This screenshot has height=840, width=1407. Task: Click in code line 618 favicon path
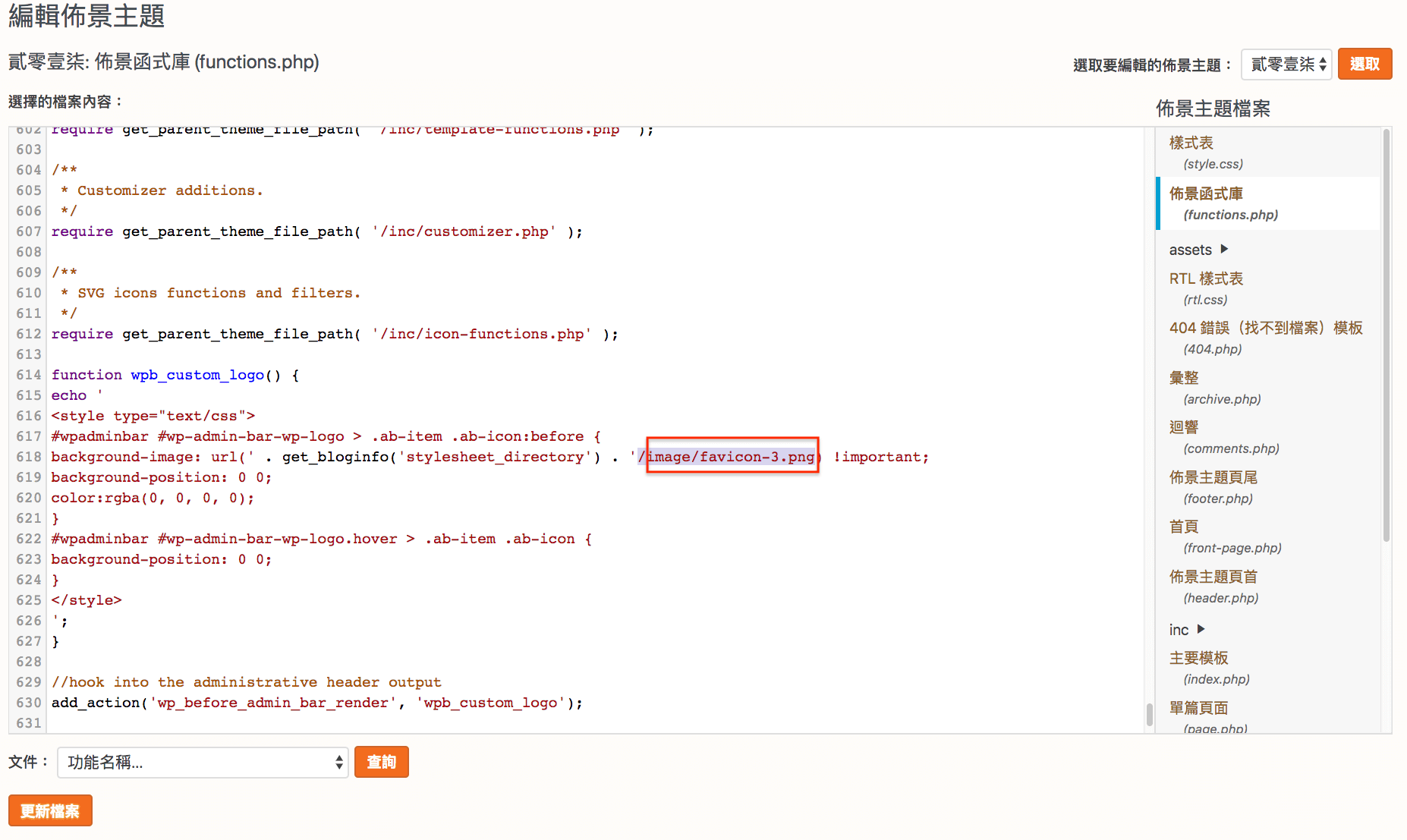pyautogui.click(x=732, y=457)
